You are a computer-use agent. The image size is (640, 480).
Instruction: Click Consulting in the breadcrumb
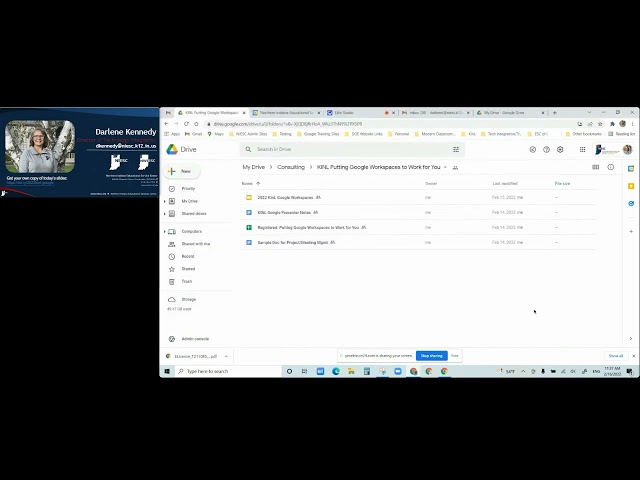[291, 167]
